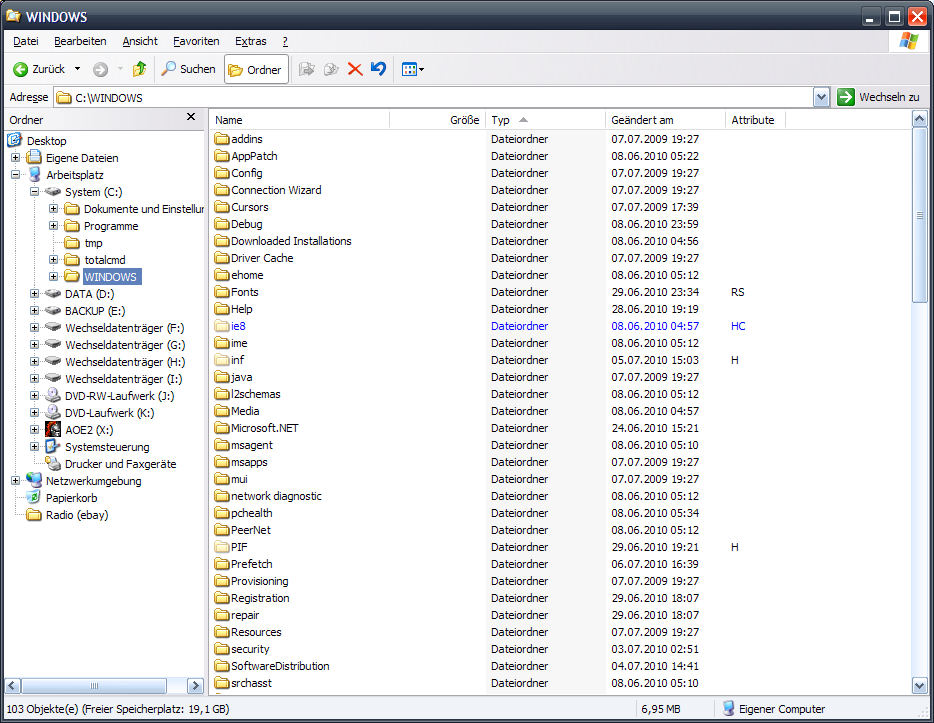The height and width of the screenshot is (723, 934).
Task: Expand the WINDOWS tree node
Action: pos(54,276)
